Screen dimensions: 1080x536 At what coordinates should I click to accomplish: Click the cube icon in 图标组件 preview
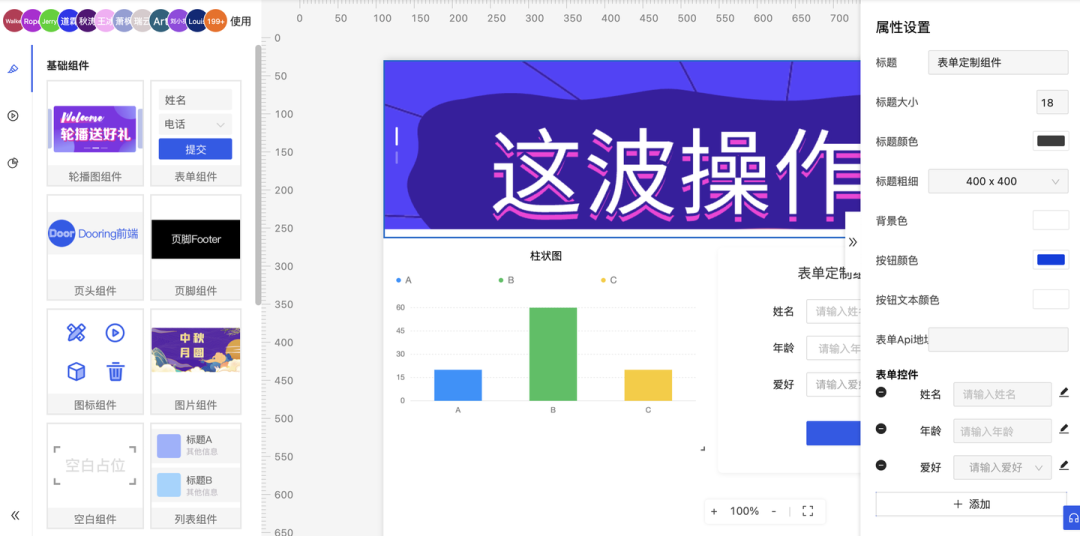(76, 372)
